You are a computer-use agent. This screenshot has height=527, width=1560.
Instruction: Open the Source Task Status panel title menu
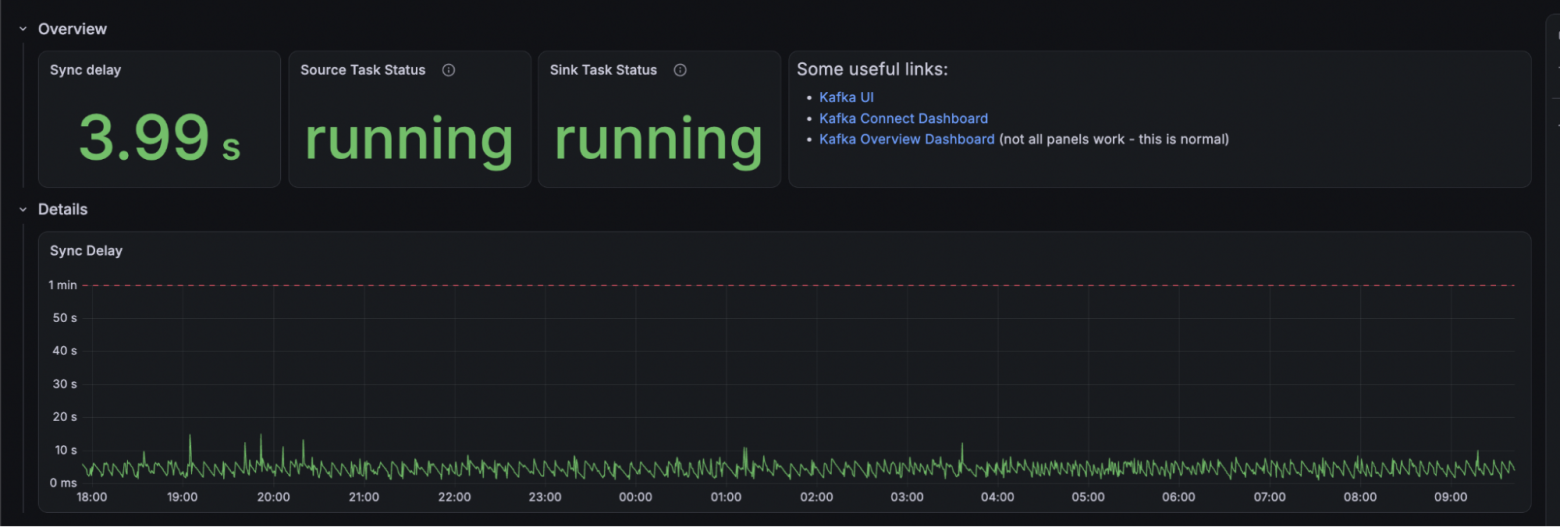click(x=363, y=70)
